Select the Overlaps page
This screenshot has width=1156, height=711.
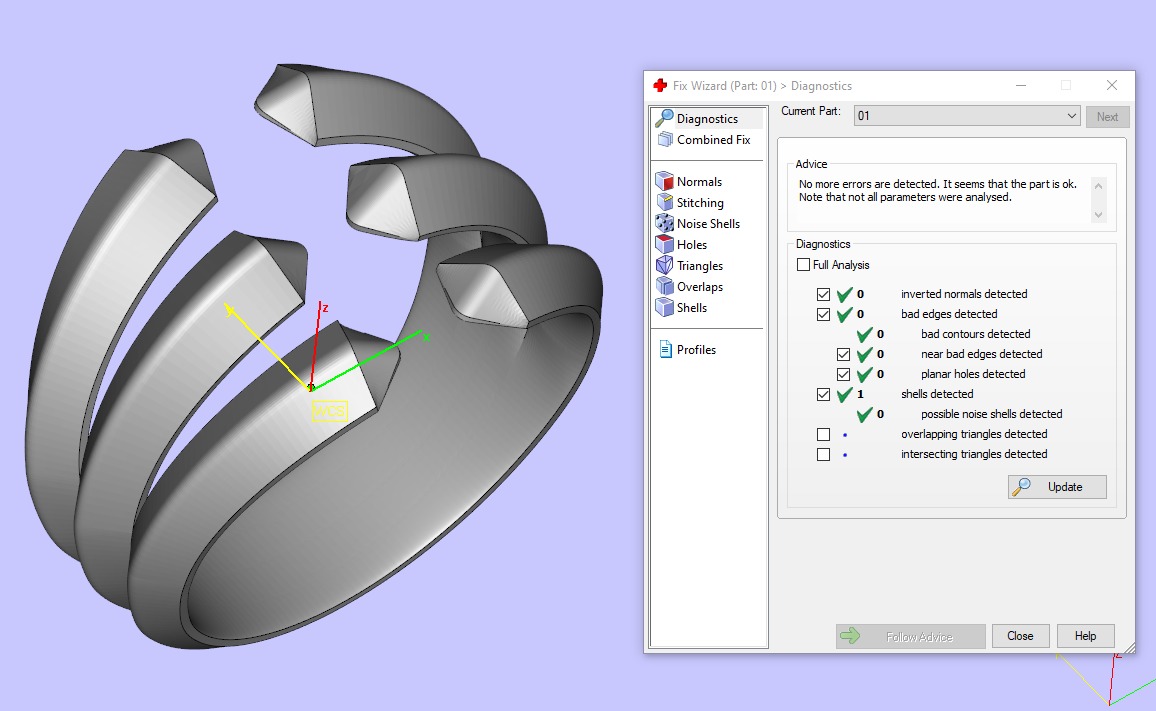700,286
